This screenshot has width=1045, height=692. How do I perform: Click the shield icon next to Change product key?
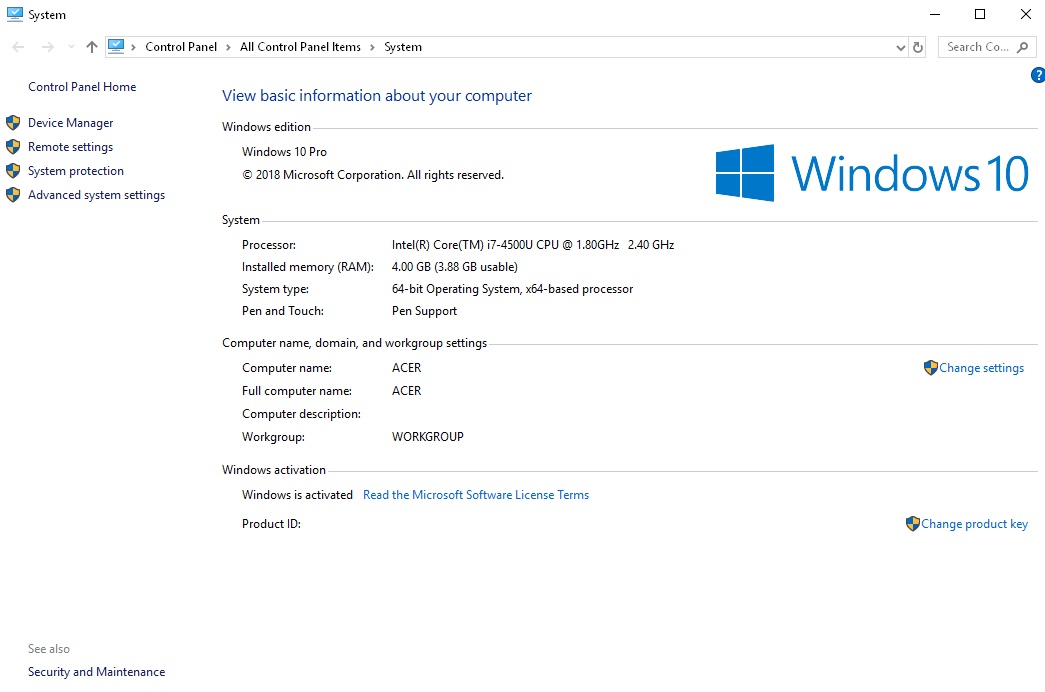point(912,524)
